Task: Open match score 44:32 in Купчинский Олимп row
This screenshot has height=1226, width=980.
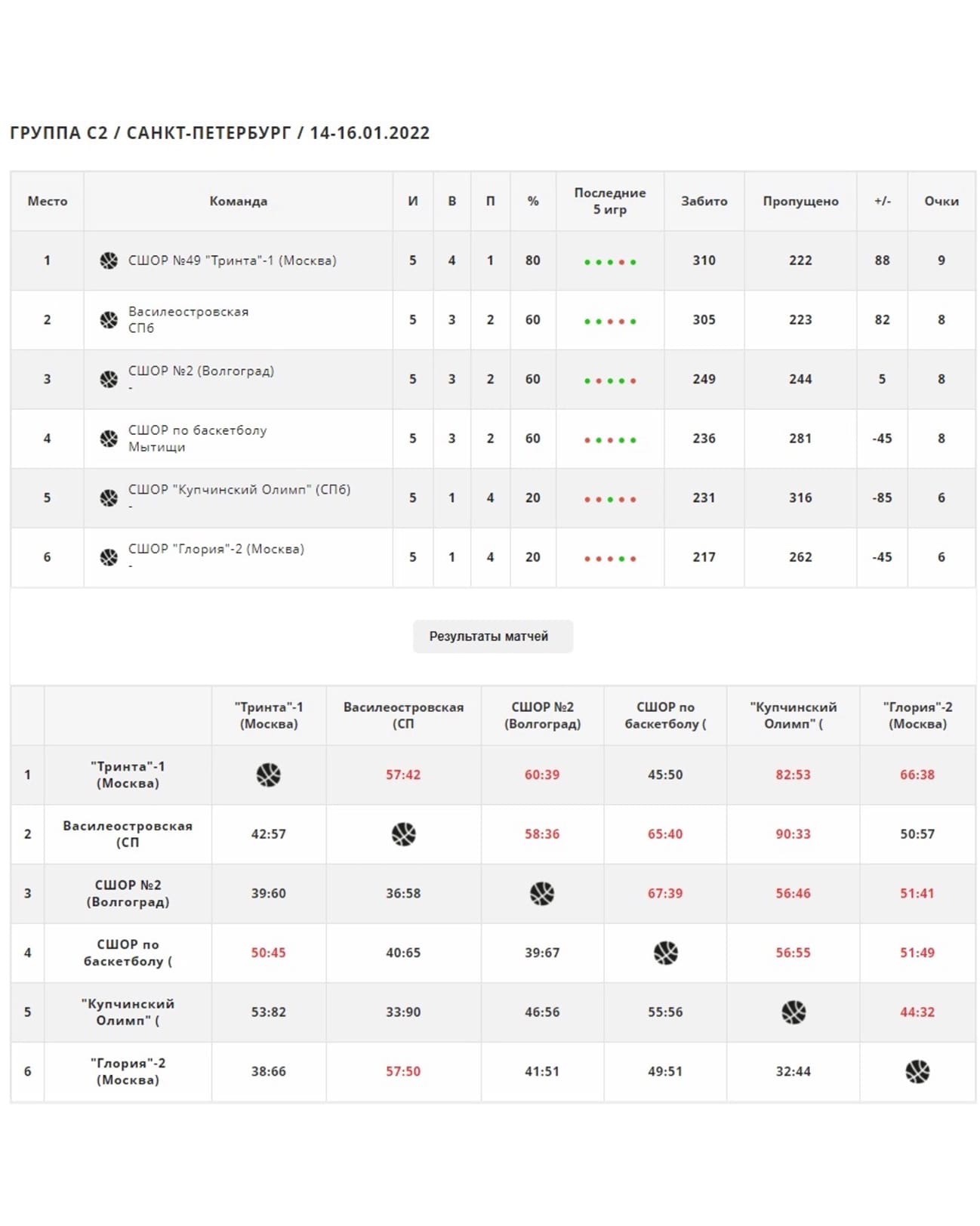Action: click(917, 1012)
